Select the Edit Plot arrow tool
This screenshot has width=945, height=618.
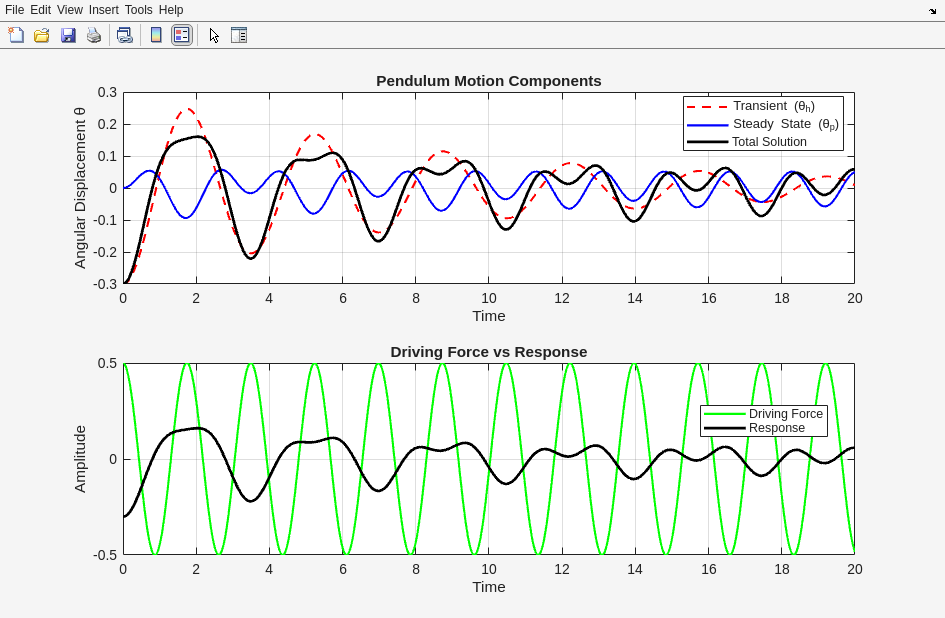pyautogui.click(x=214, y=35)
